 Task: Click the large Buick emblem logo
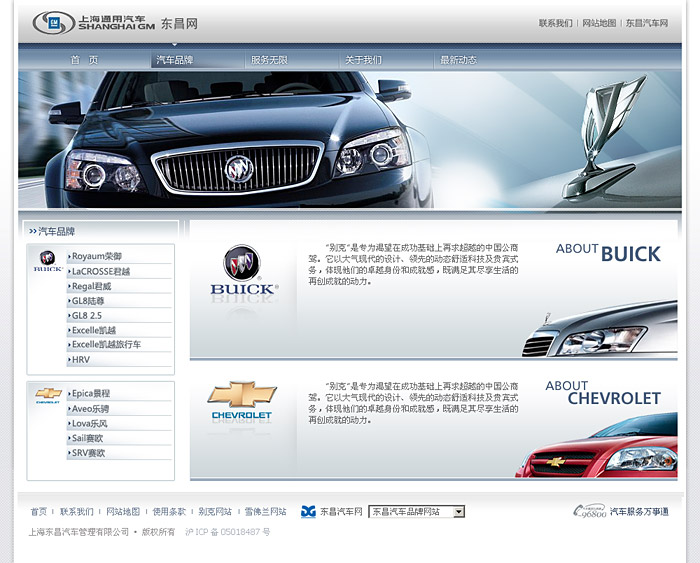[x=243, y=270]
